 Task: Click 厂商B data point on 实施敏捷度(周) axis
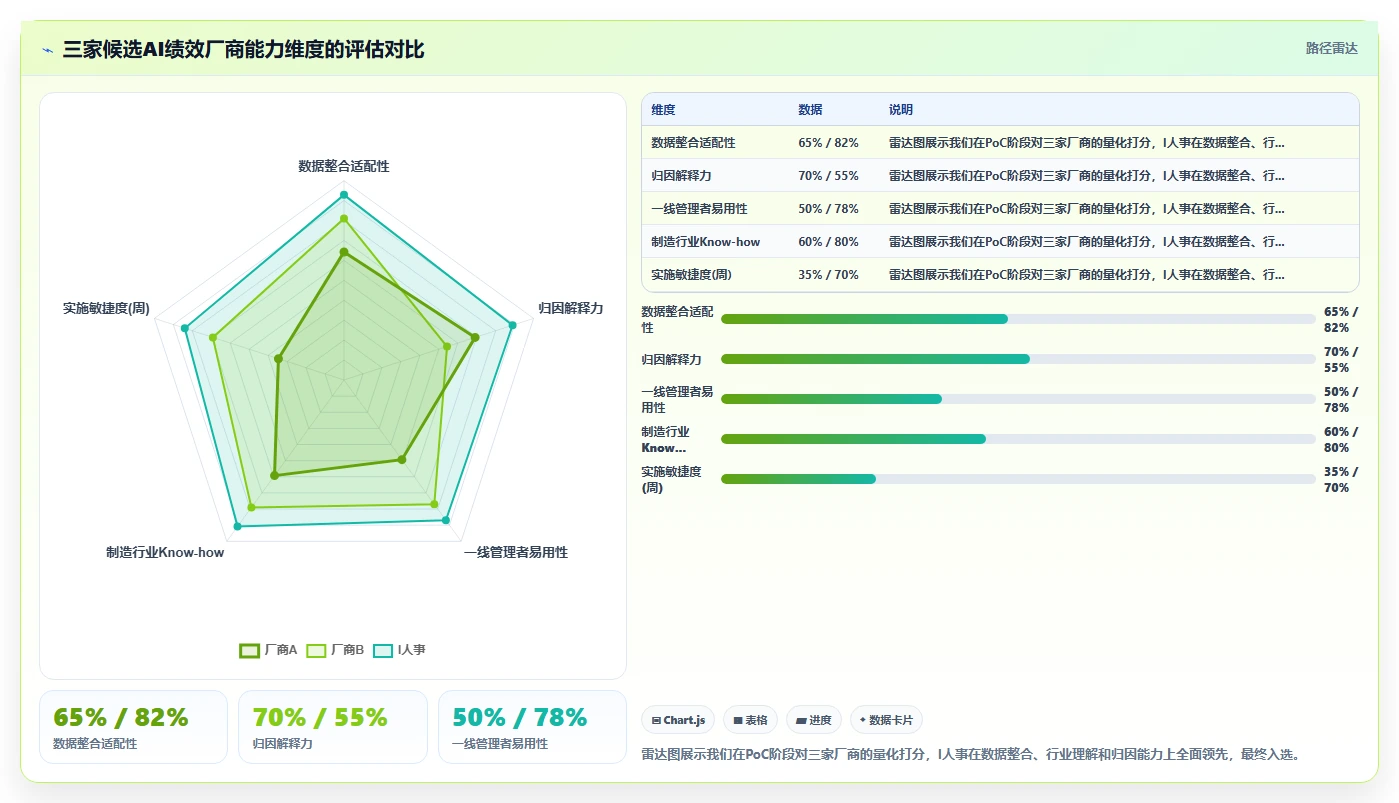point(212,337)
